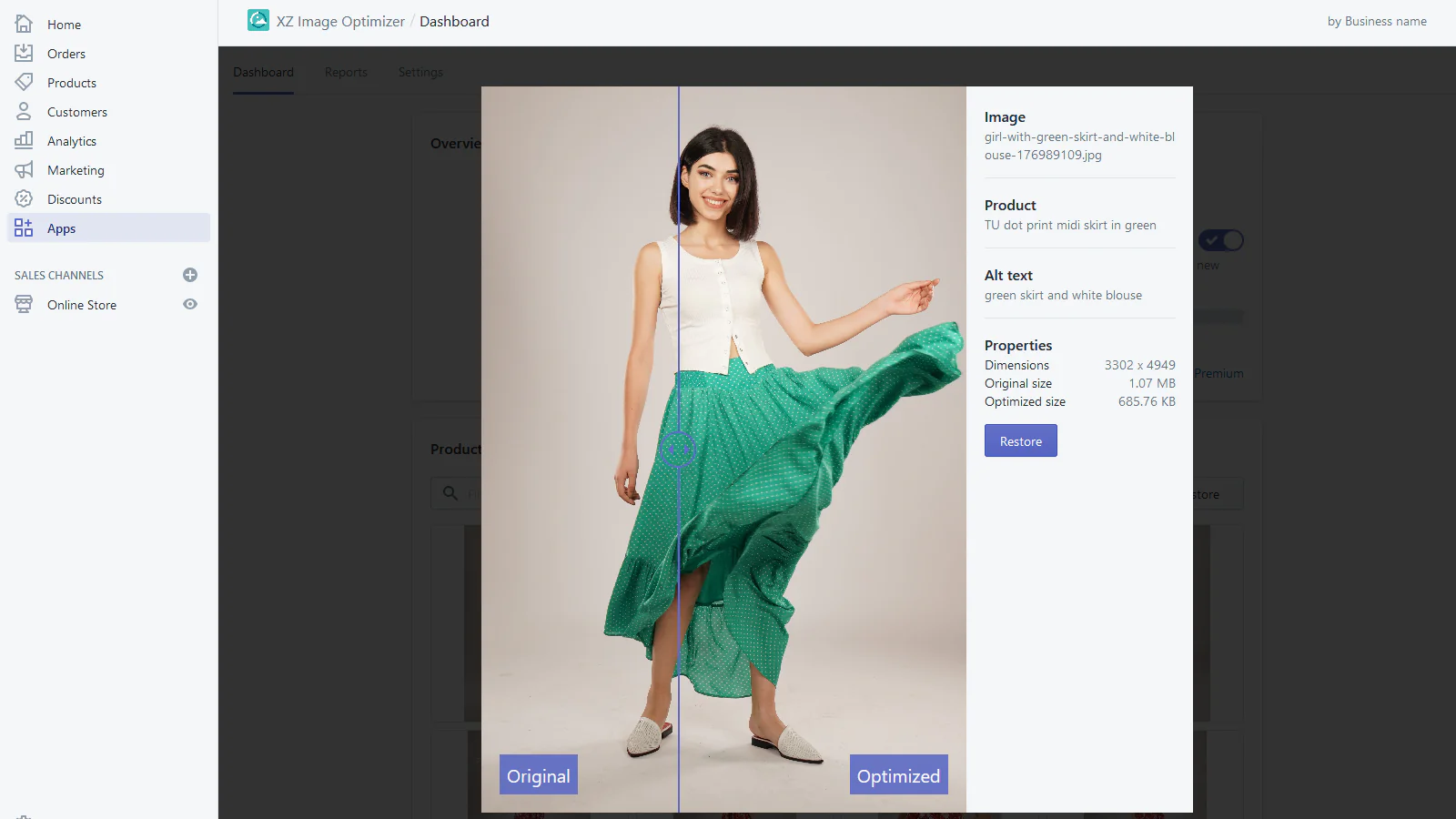Switch to the Reports tab
The width and height of the screenshot is (1456, 819).
click(346, 73)
